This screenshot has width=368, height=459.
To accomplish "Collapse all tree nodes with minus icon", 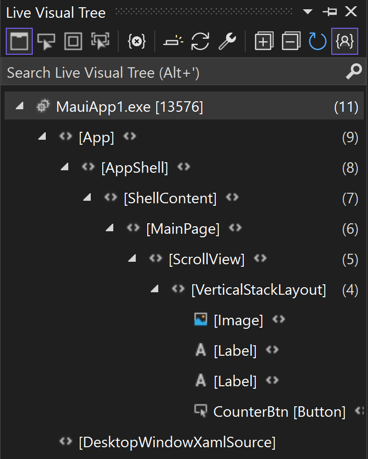I will click(291, 41).
